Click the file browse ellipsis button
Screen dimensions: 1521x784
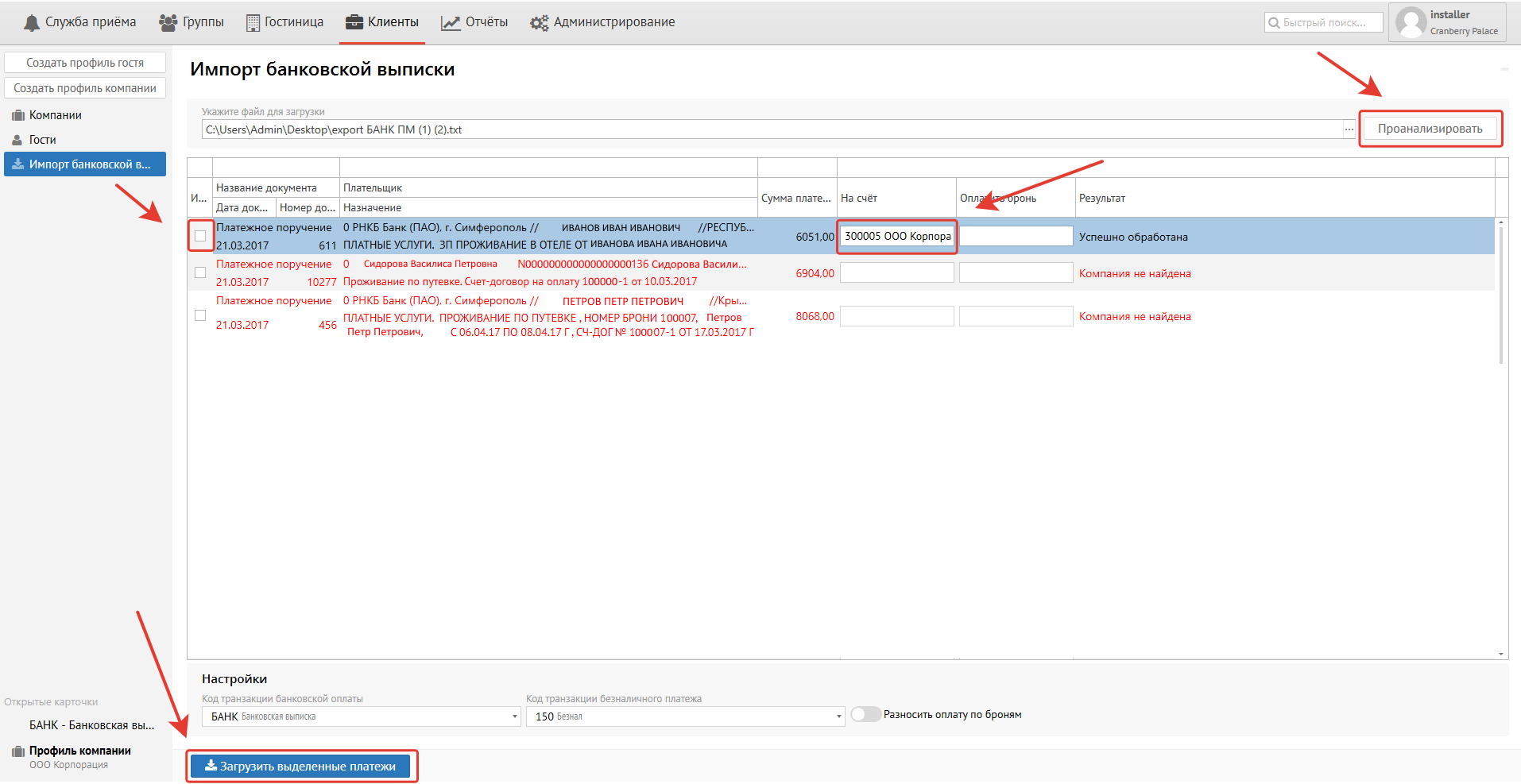pos(1349,129)
